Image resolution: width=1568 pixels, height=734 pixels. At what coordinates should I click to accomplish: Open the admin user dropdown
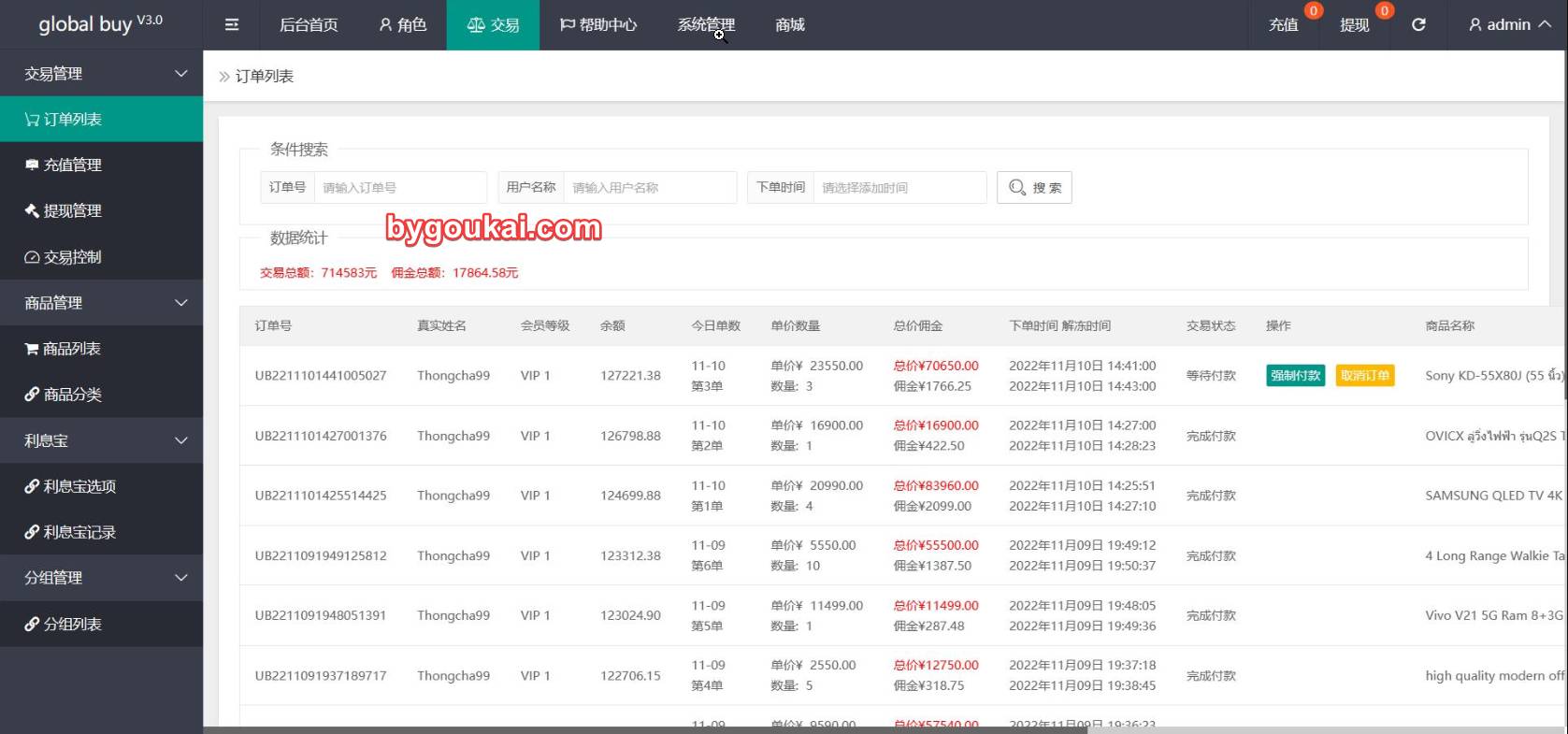pos(1508,25)
